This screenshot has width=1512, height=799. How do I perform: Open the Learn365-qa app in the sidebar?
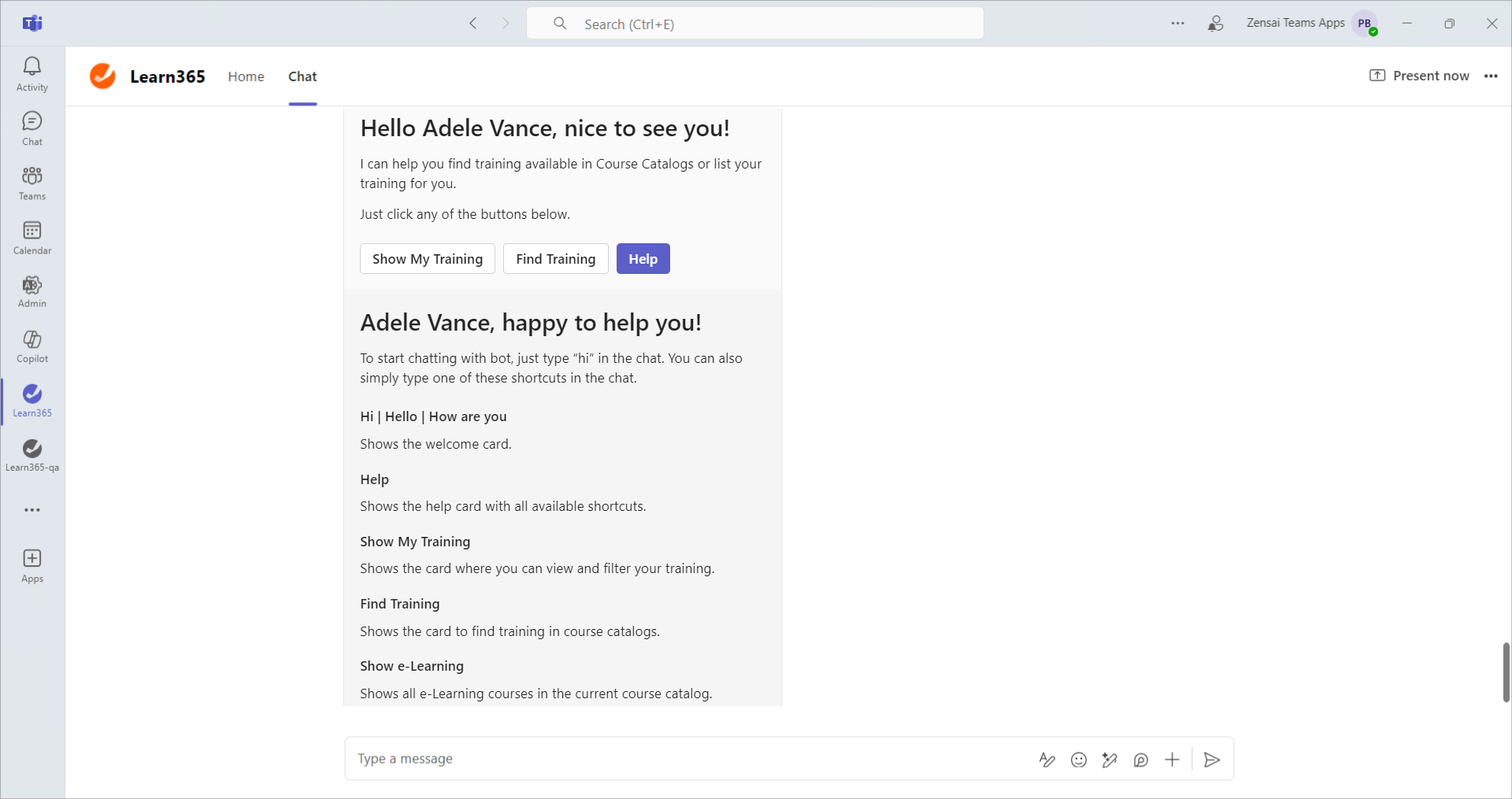point(32,455)
